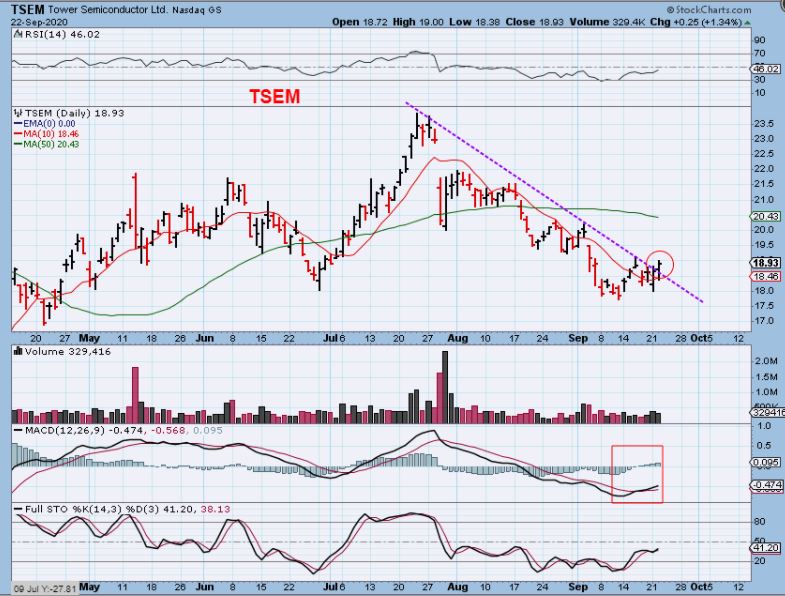The image size is (785, 596).
Task: Click the latest price bar on 22 September
Action: [660, 268]
